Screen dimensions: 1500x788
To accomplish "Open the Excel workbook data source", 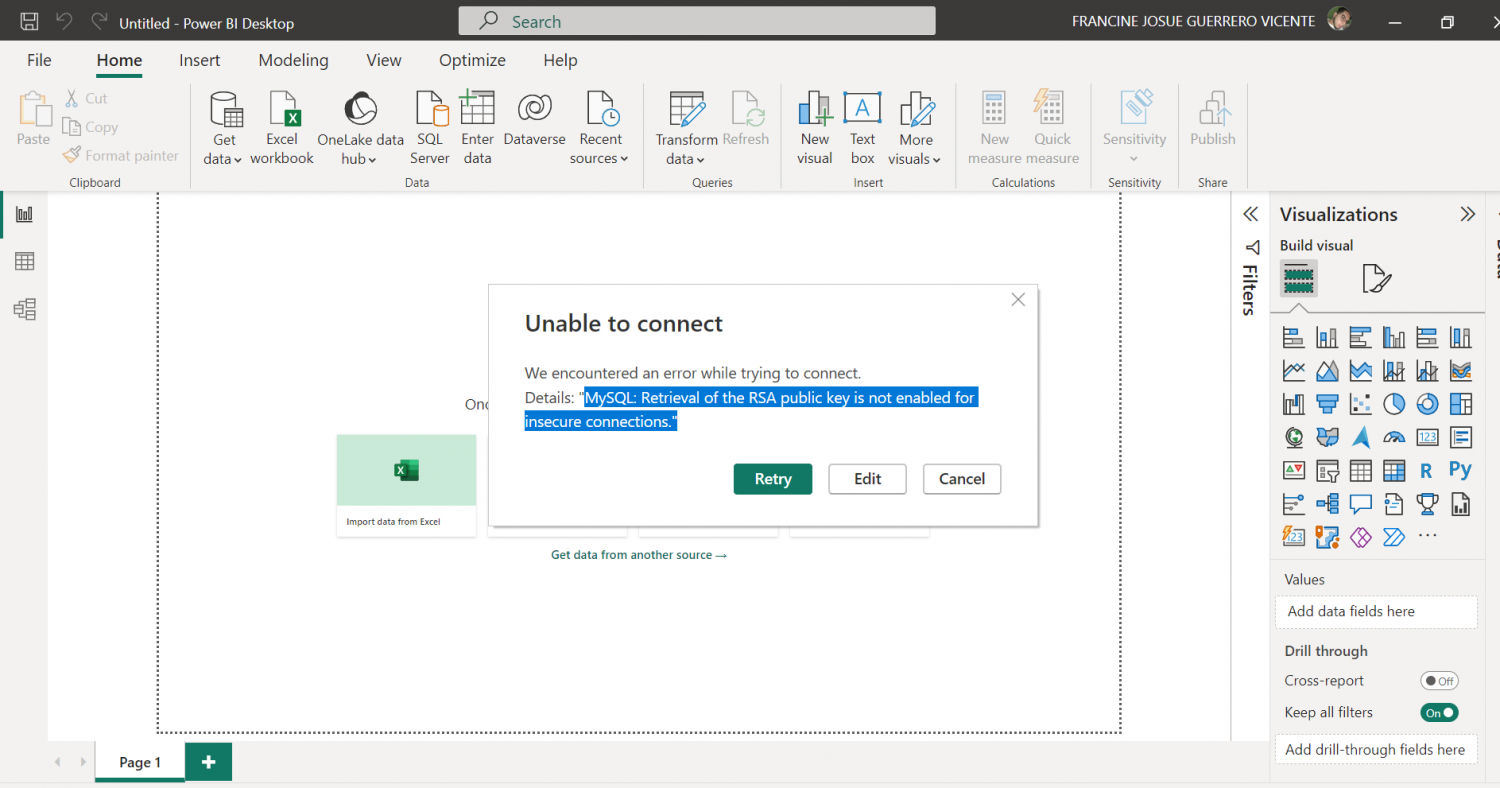I will click(282, 128).
